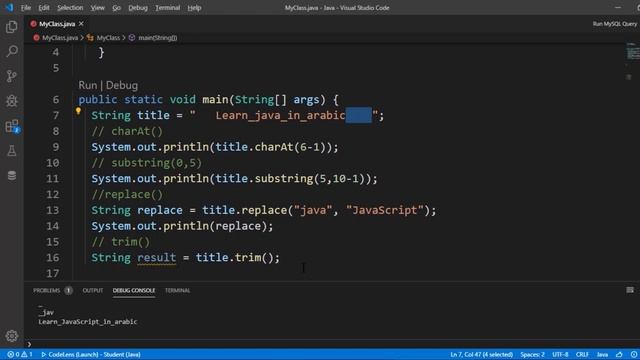The width and height of the screenshot is (640, 360).
Task: Open the Debug menu
Action: [x=138, y=7]
